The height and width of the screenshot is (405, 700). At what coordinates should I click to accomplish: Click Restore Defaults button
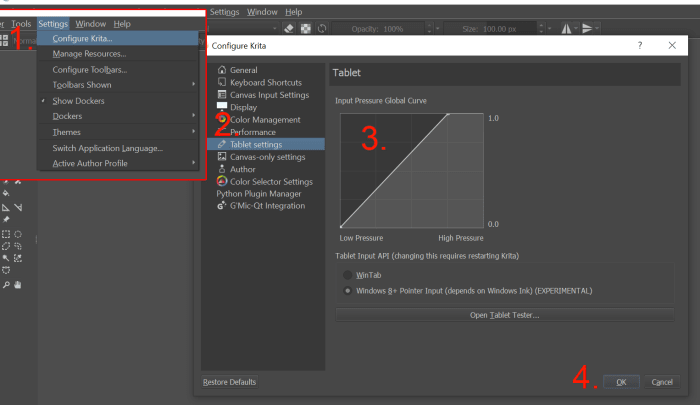229,382
